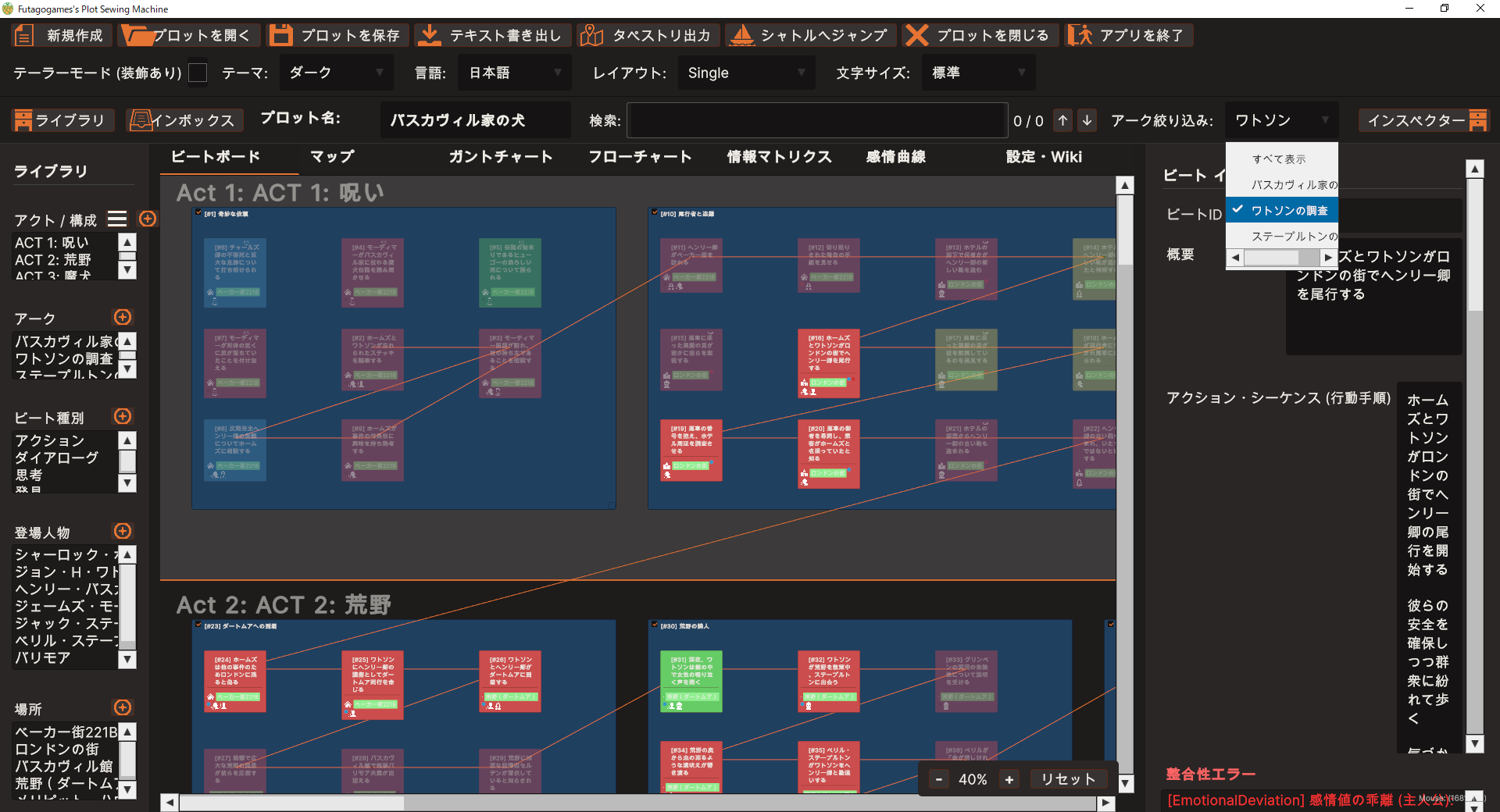
Task: Jump to previous search result with up arrow
Action: coord(1063,120)
